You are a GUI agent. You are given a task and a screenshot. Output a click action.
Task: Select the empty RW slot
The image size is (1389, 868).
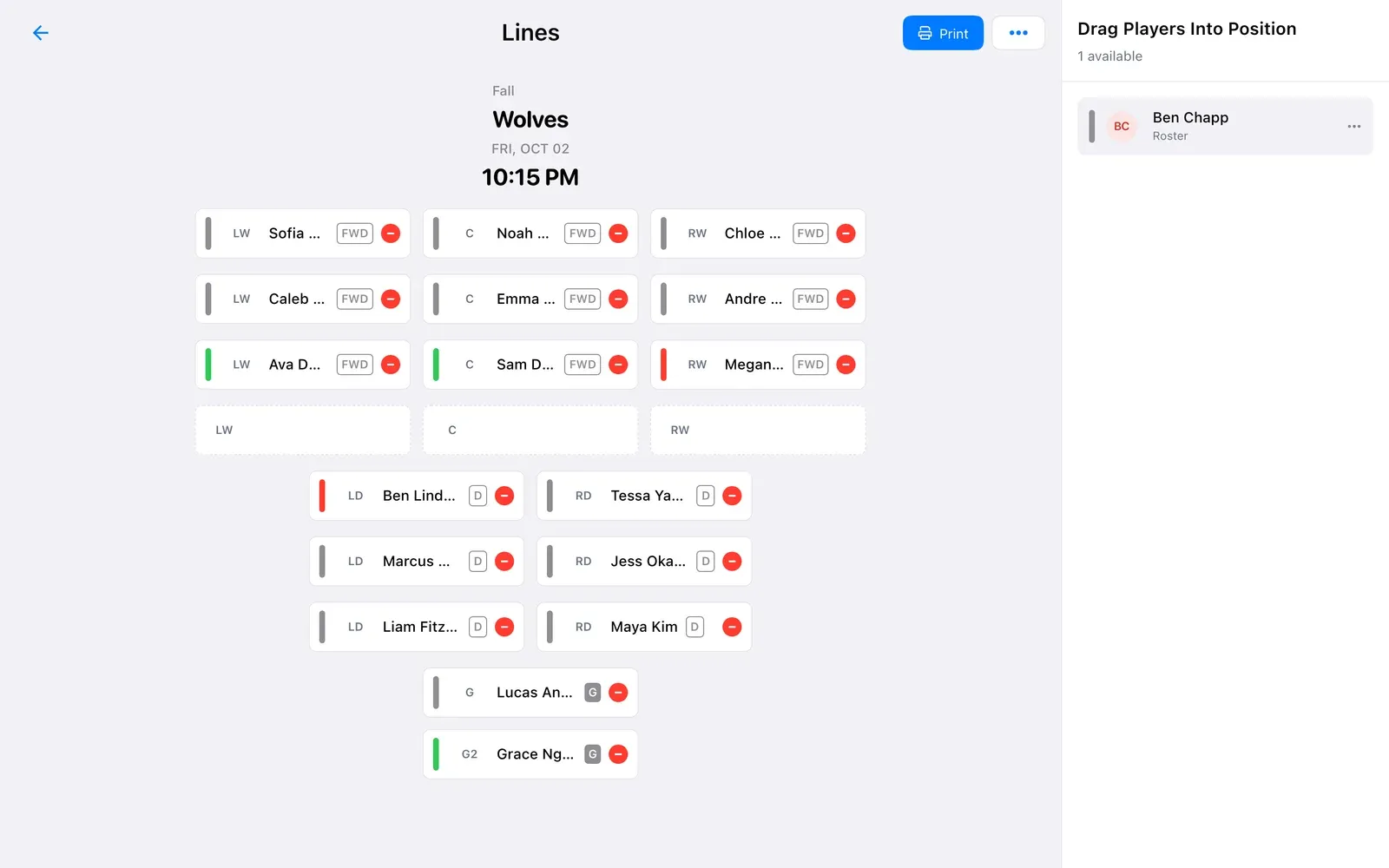tap(758, 430)
